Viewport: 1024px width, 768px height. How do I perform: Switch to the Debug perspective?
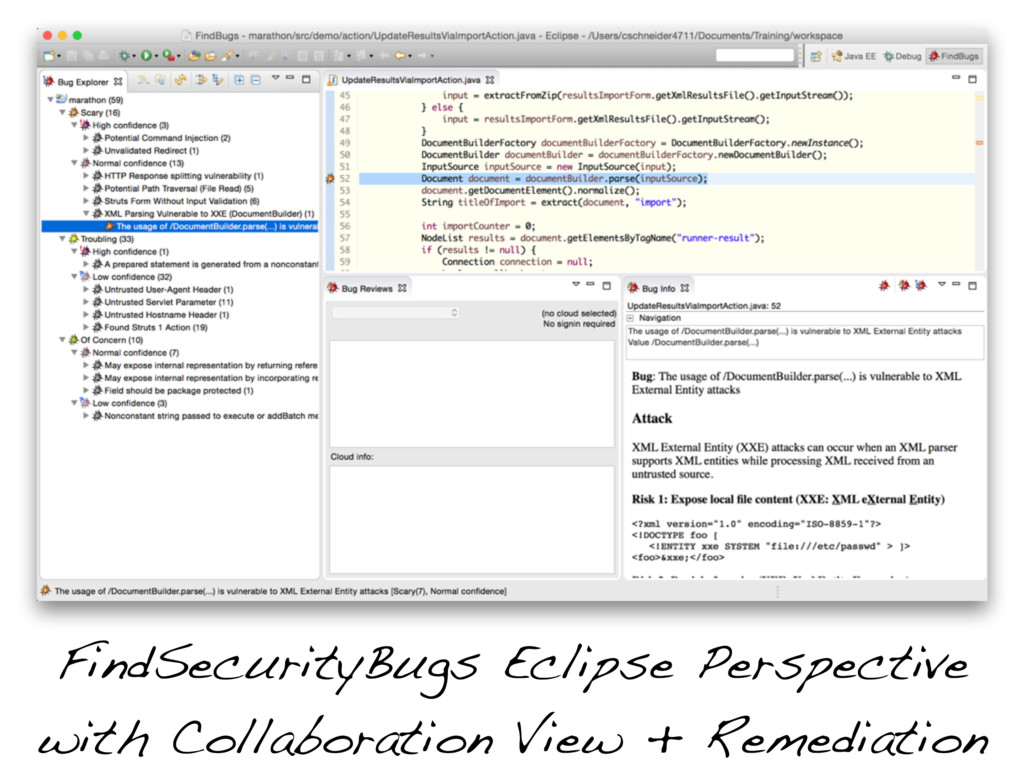(903, 56)
